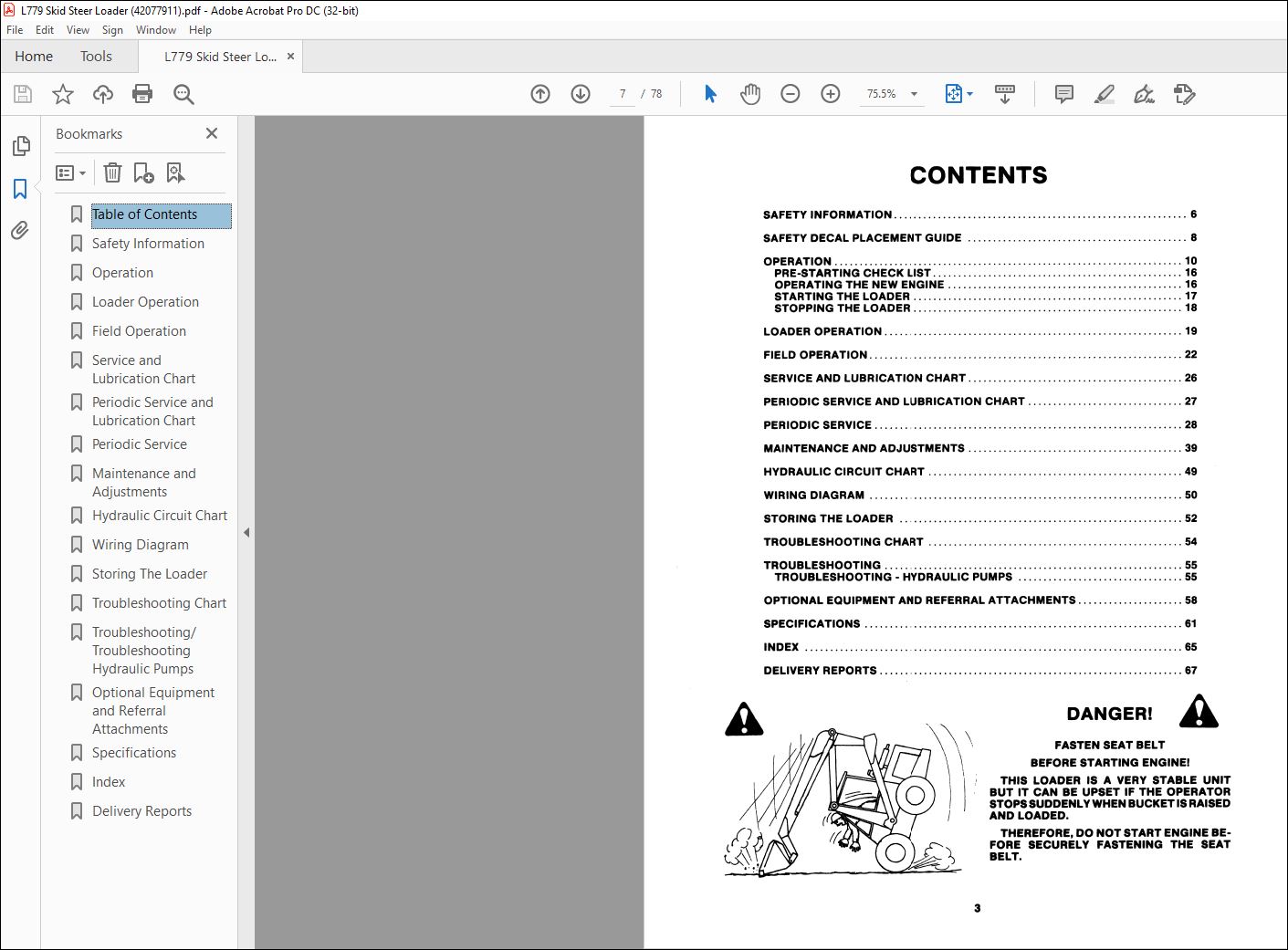1288x950 pixels.
Task: Open the Field Operation bookmark
Action: pyautogui.click(x=139, y=331)
